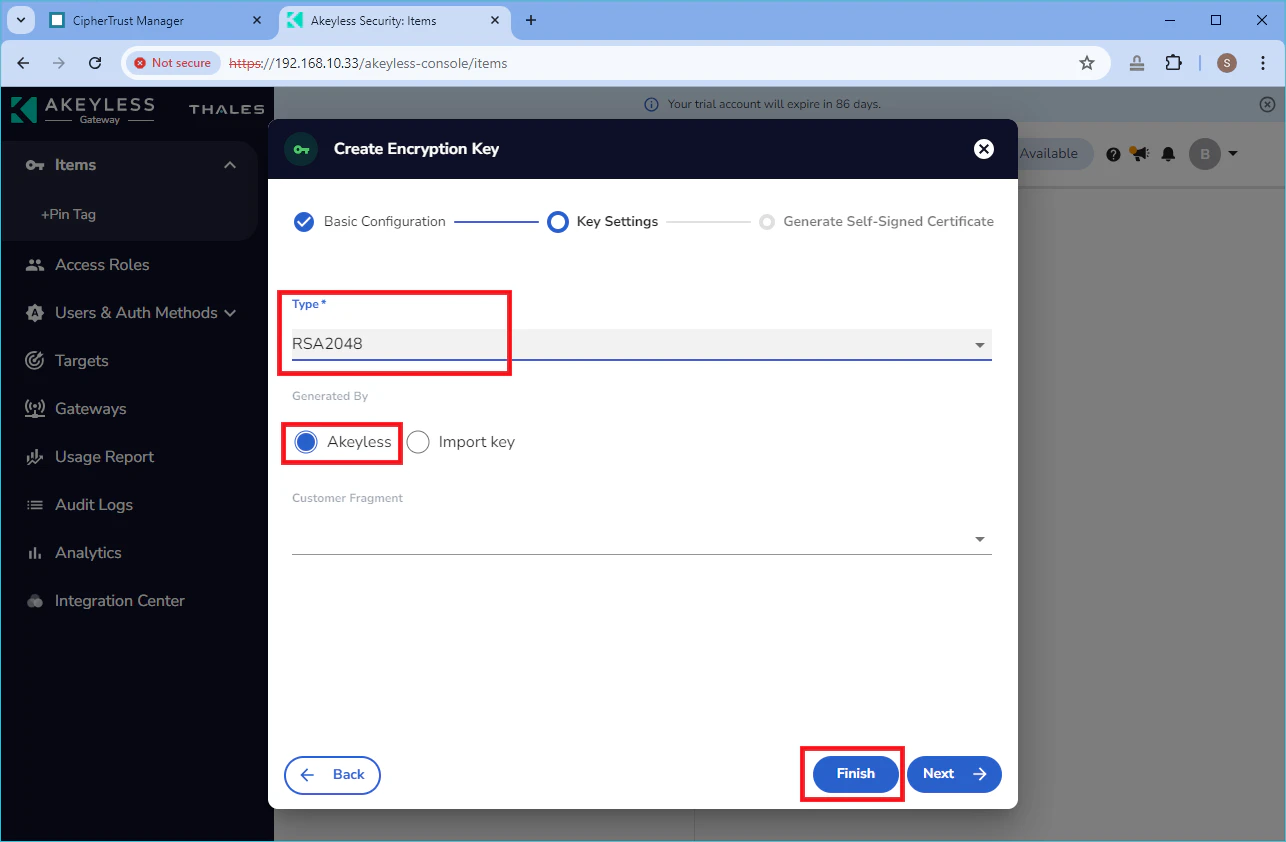Click the +Pin Tag link
The image size is (1286, 842).
pos(68,214)
